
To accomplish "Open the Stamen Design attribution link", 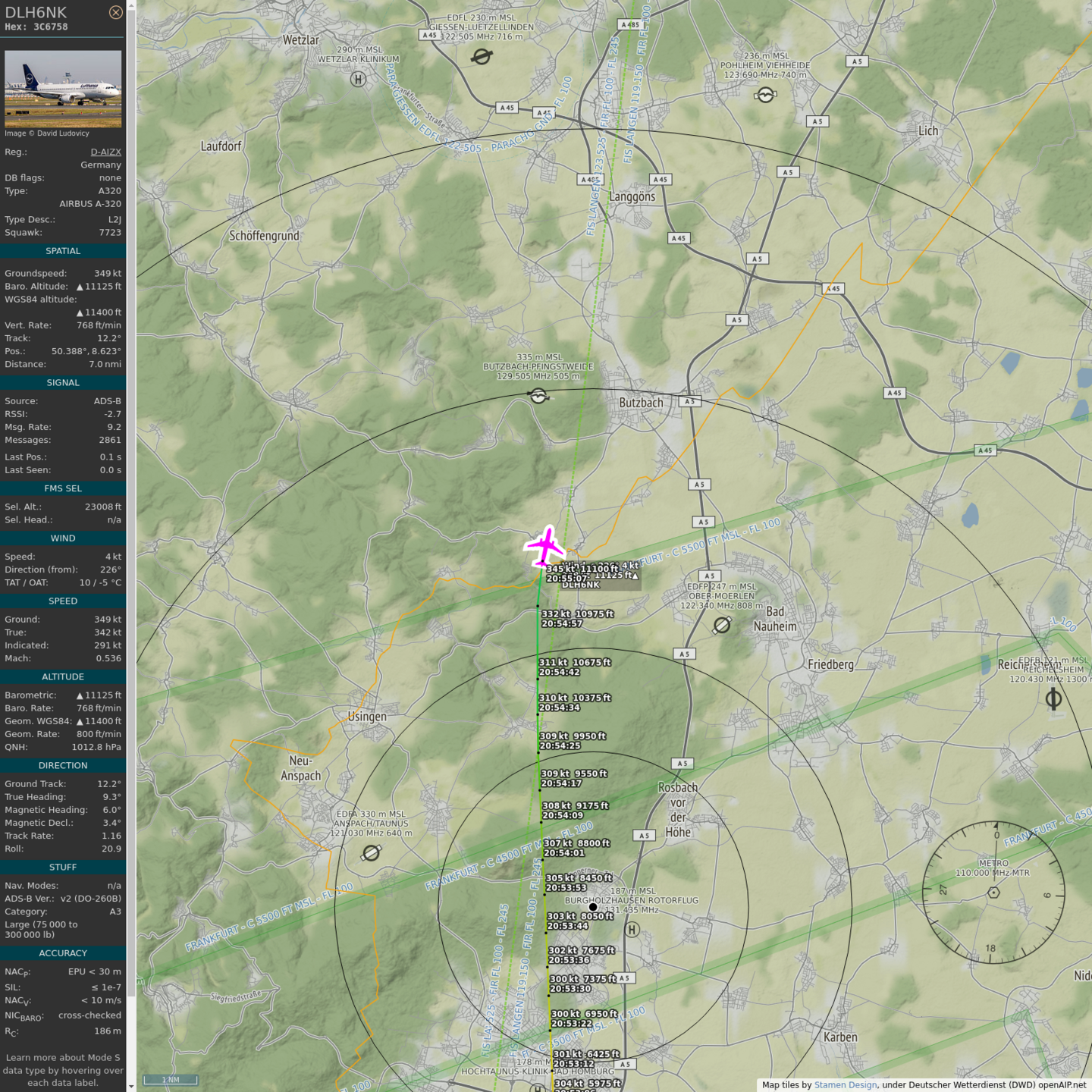I will click(845, 1084).
